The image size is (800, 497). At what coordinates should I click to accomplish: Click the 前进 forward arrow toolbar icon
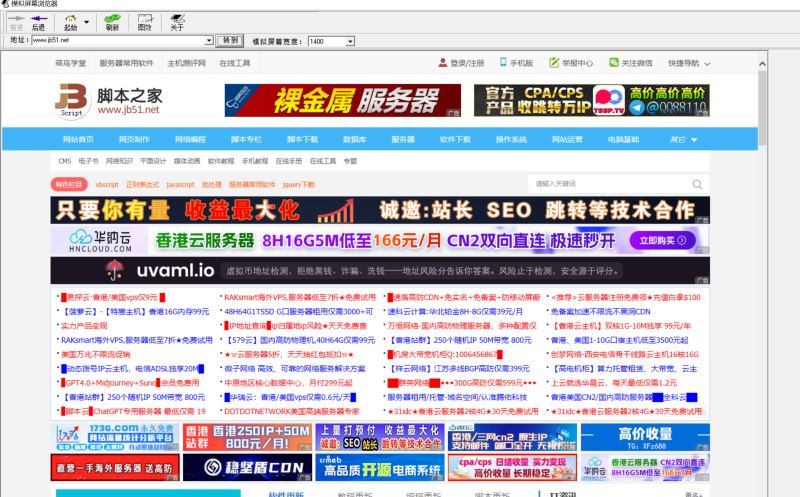pyautogui.click(x=16, y=19)
